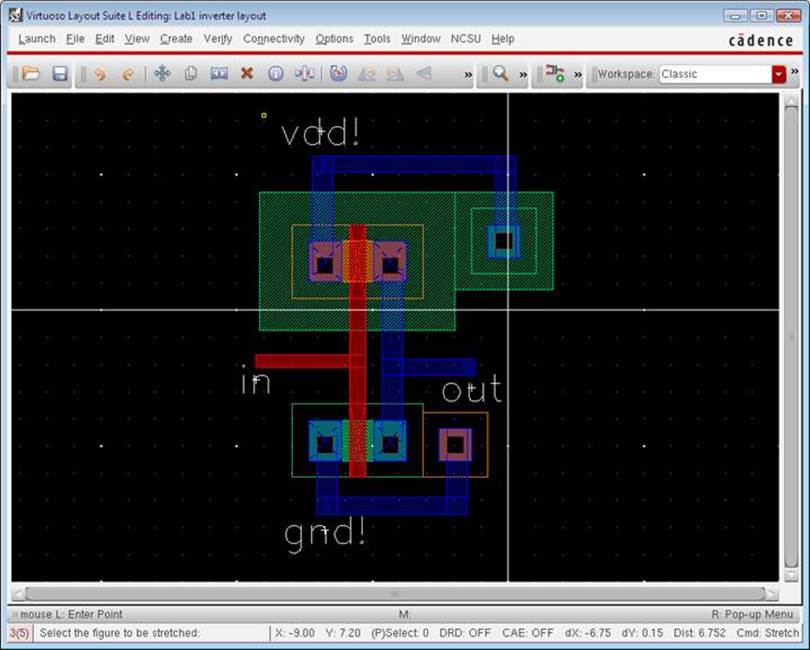Open the Connectivity menu
810x650 pixels.
(x=273, y=38)
